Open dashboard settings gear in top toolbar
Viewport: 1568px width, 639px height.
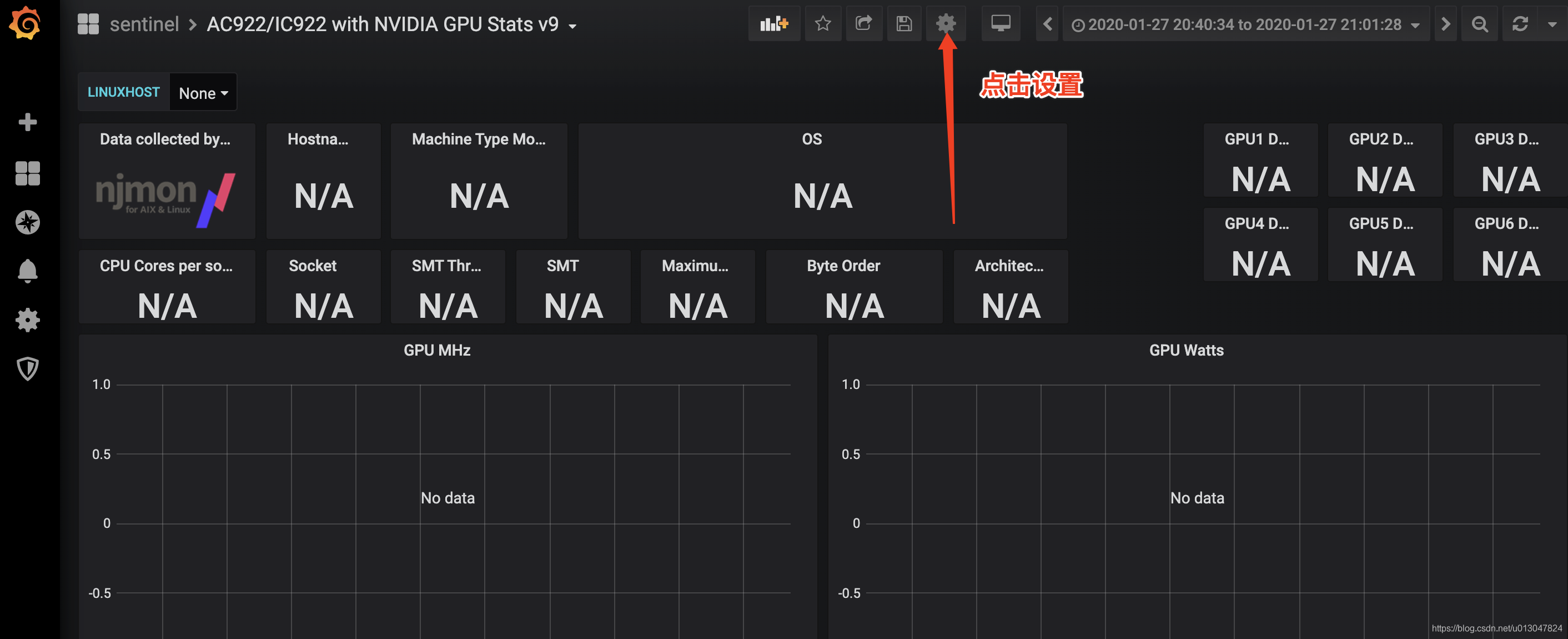(x=946, y=24)
